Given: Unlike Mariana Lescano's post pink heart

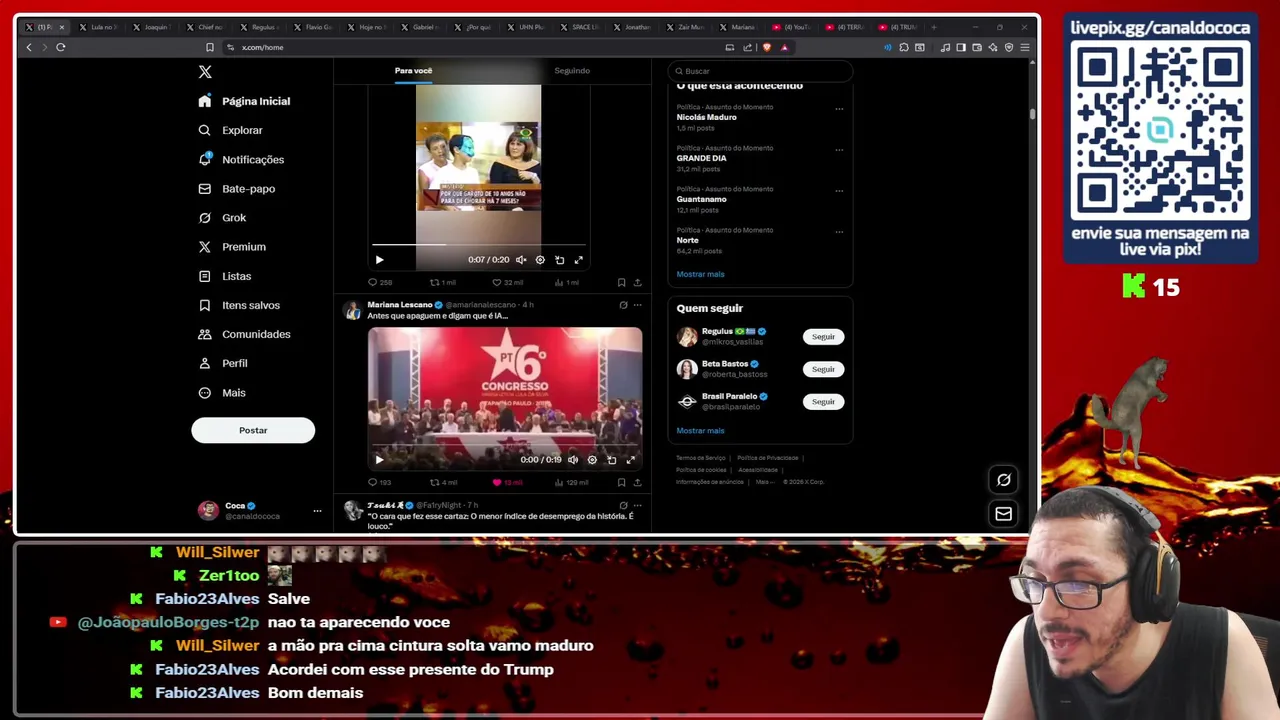Looking at the screenshot, I should click(506, 483).
